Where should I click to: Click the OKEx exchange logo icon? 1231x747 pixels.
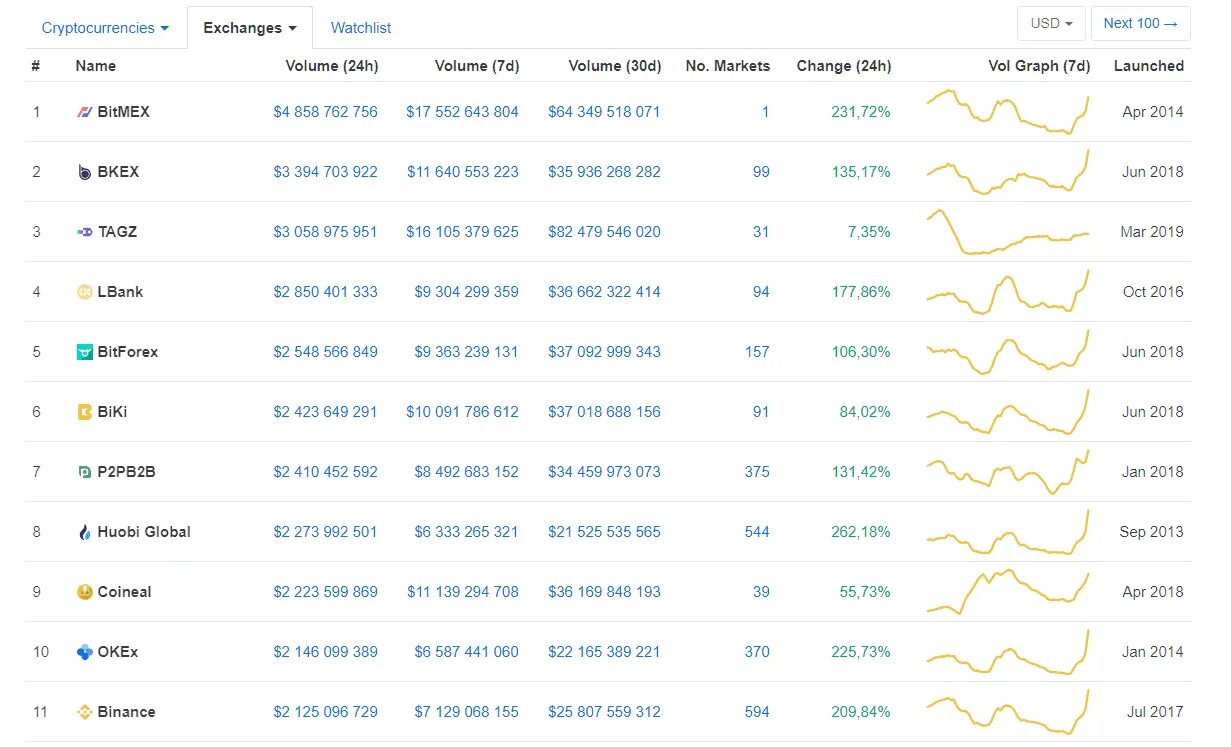tap(85, 652)
